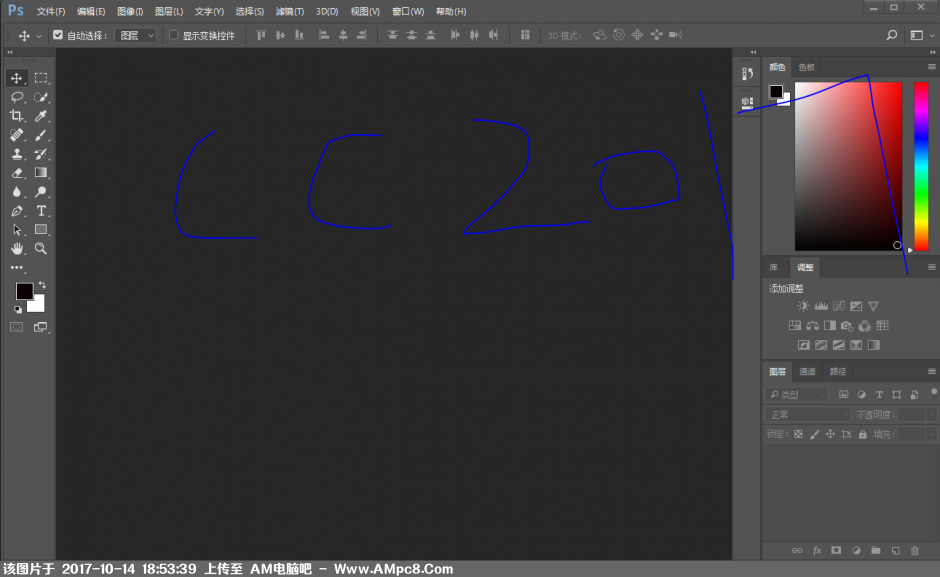This screenshot has height=577, width=940.
Task: Click the swap foreground/background colors arrow
Action: 42,285
